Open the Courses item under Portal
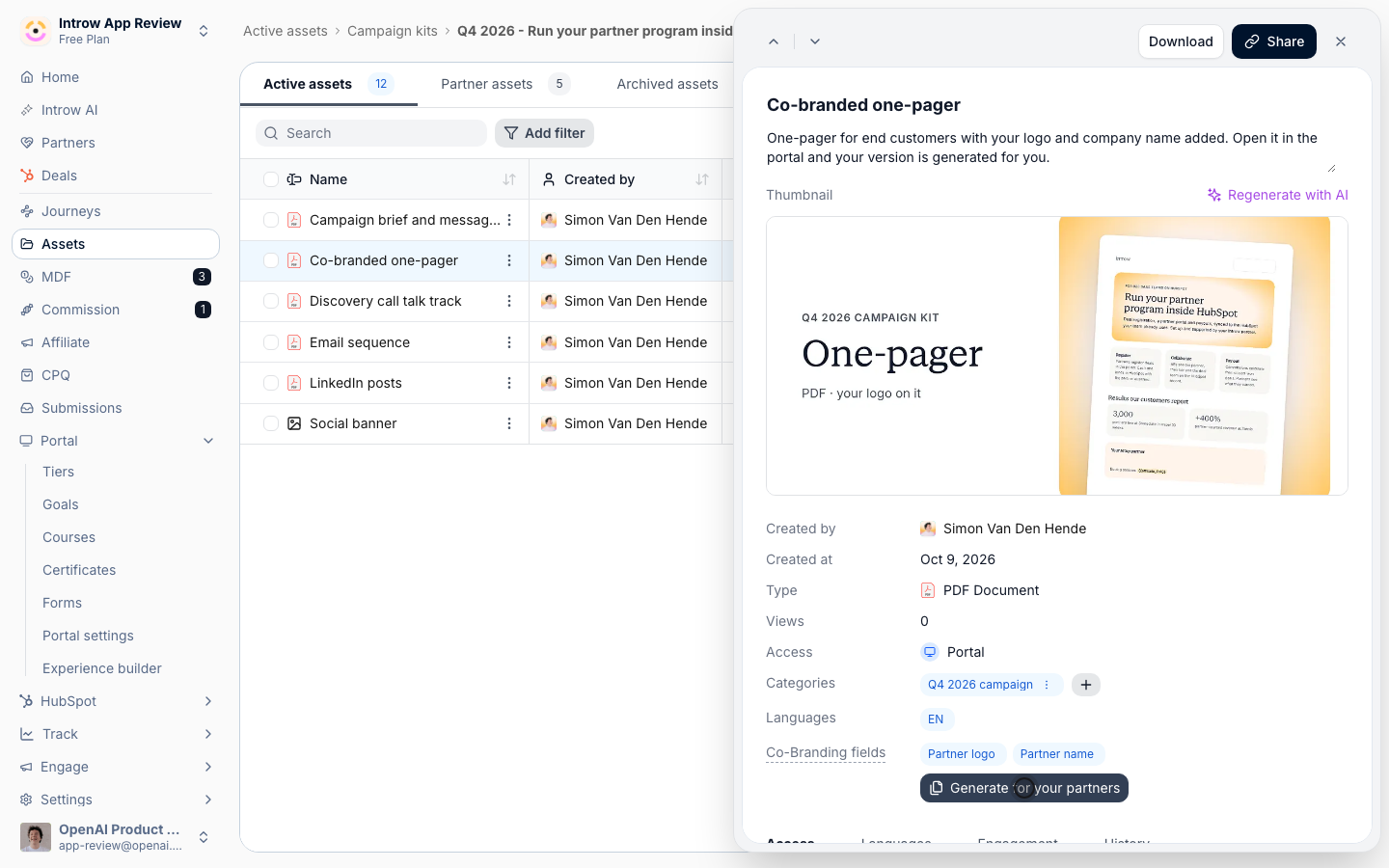Screen dimensions: 1389x868 (69, 537)
